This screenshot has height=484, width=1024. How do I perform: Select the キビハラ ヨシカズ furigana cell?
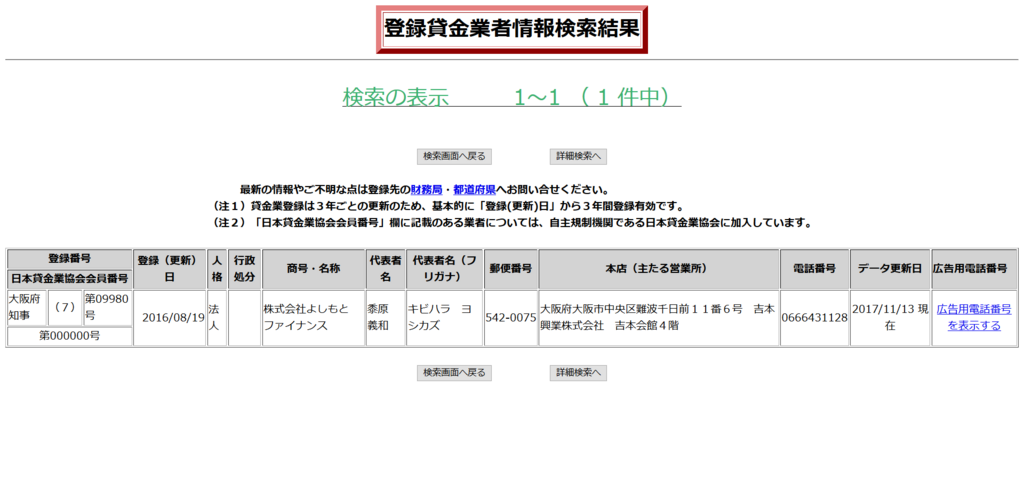tap(444, 318)
